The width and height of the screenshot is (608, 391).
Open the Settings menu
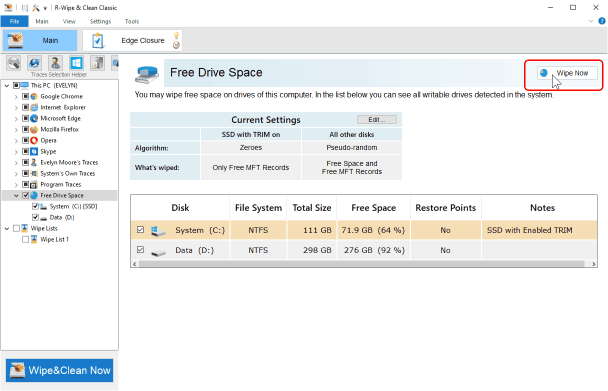click(100, 21)
